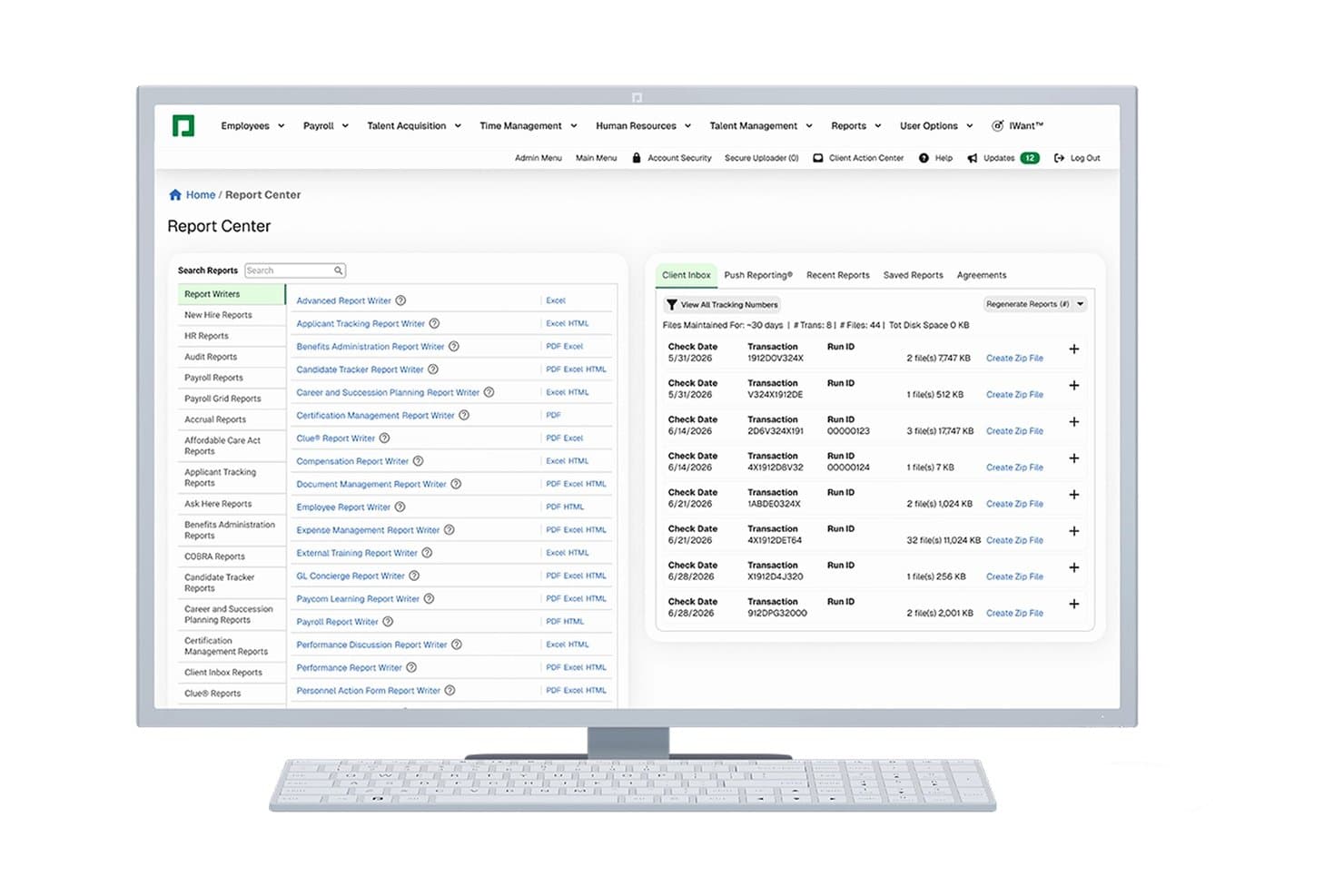Open the Advanced Report Writer link
Image resolution: width=1344 pixels, height=896 pixels.
pyautogui.click(x=343, y=300)
